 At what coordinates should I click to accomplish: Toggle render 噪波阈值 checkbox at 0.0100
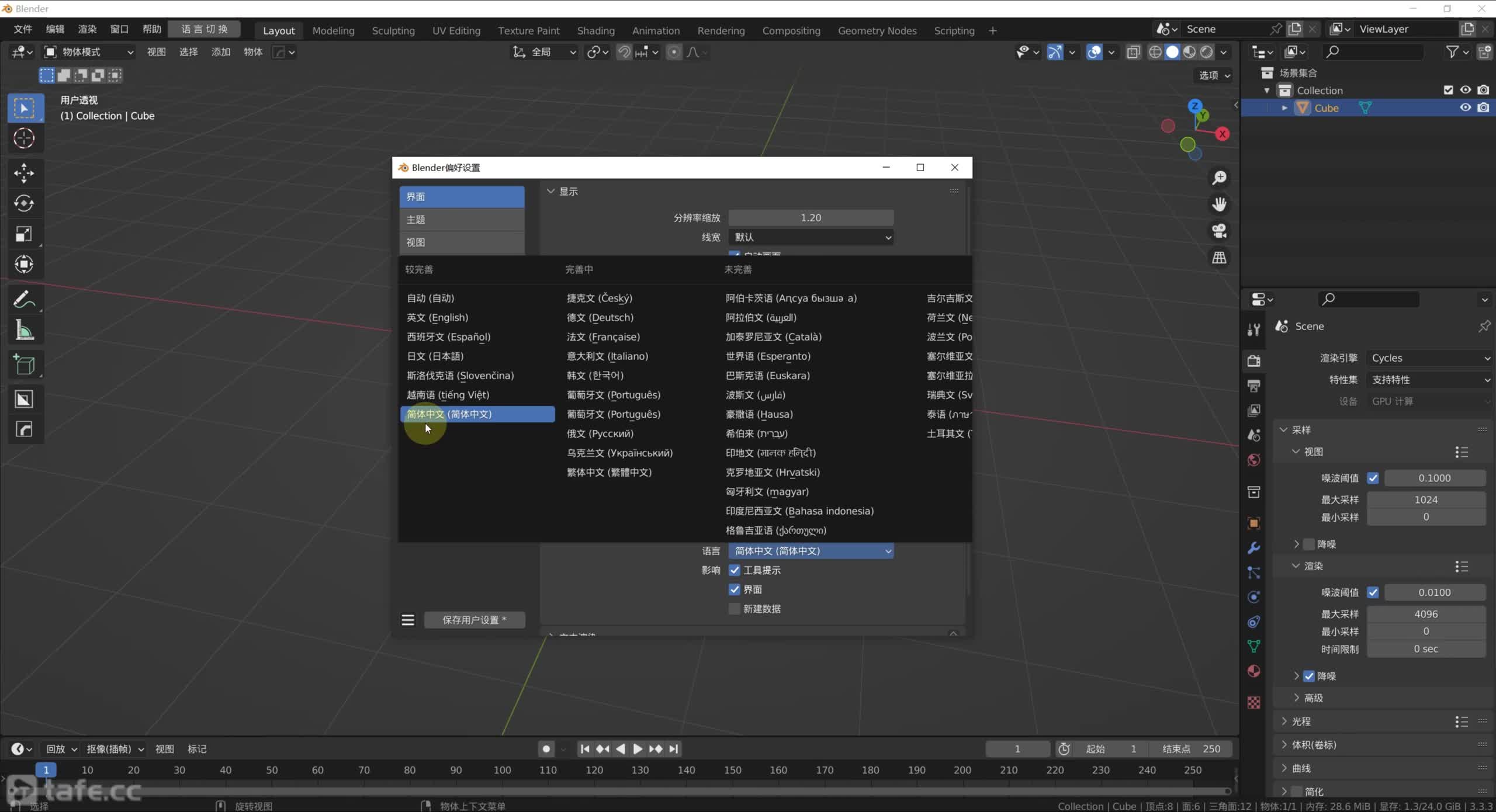pos(1373,592)
